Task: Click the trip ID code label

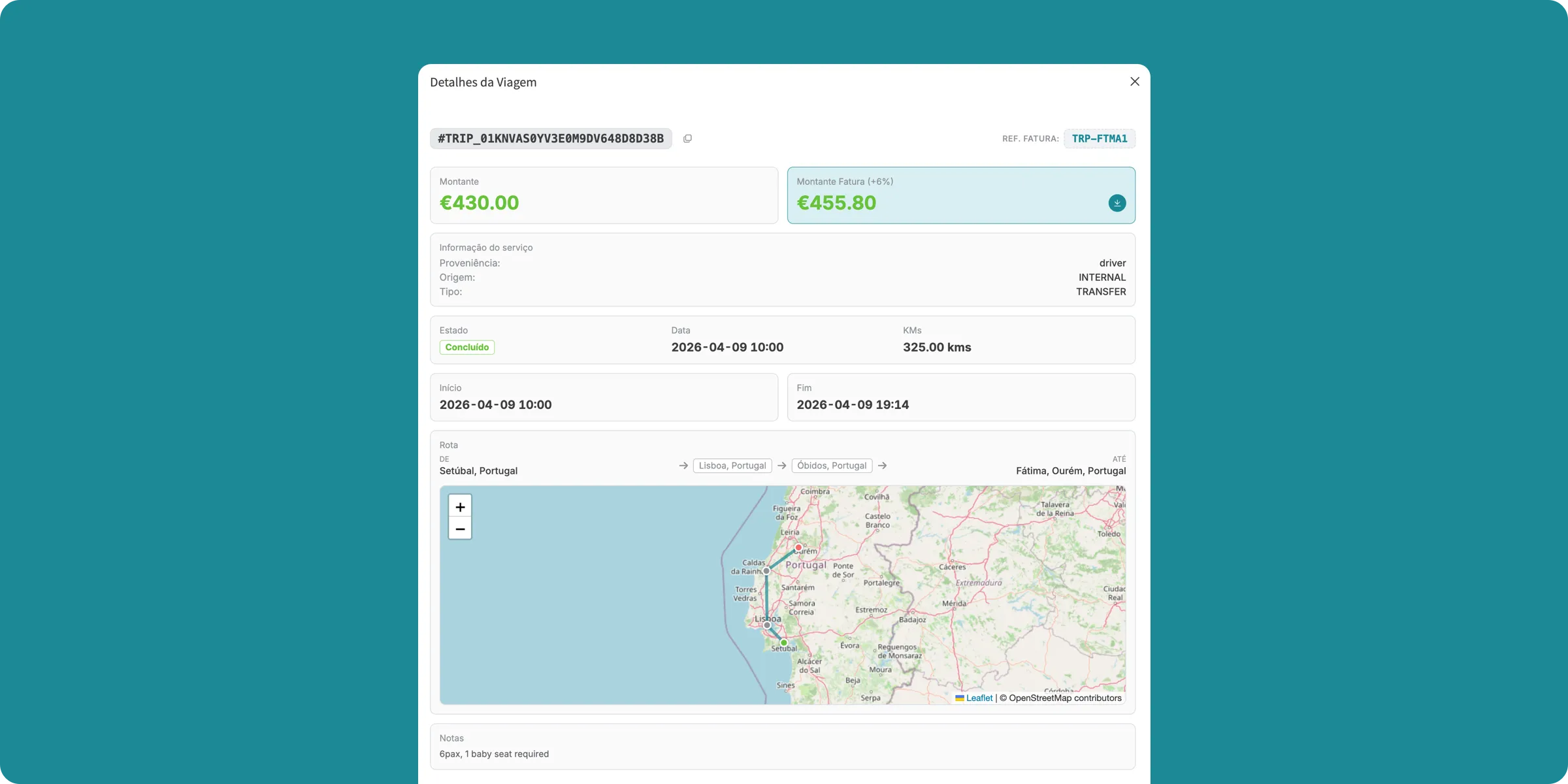Action: 550,139
